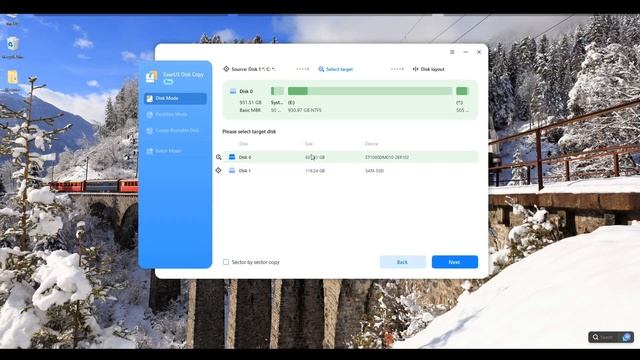Select the last small partition bar of Disk 0

[462, 91]
